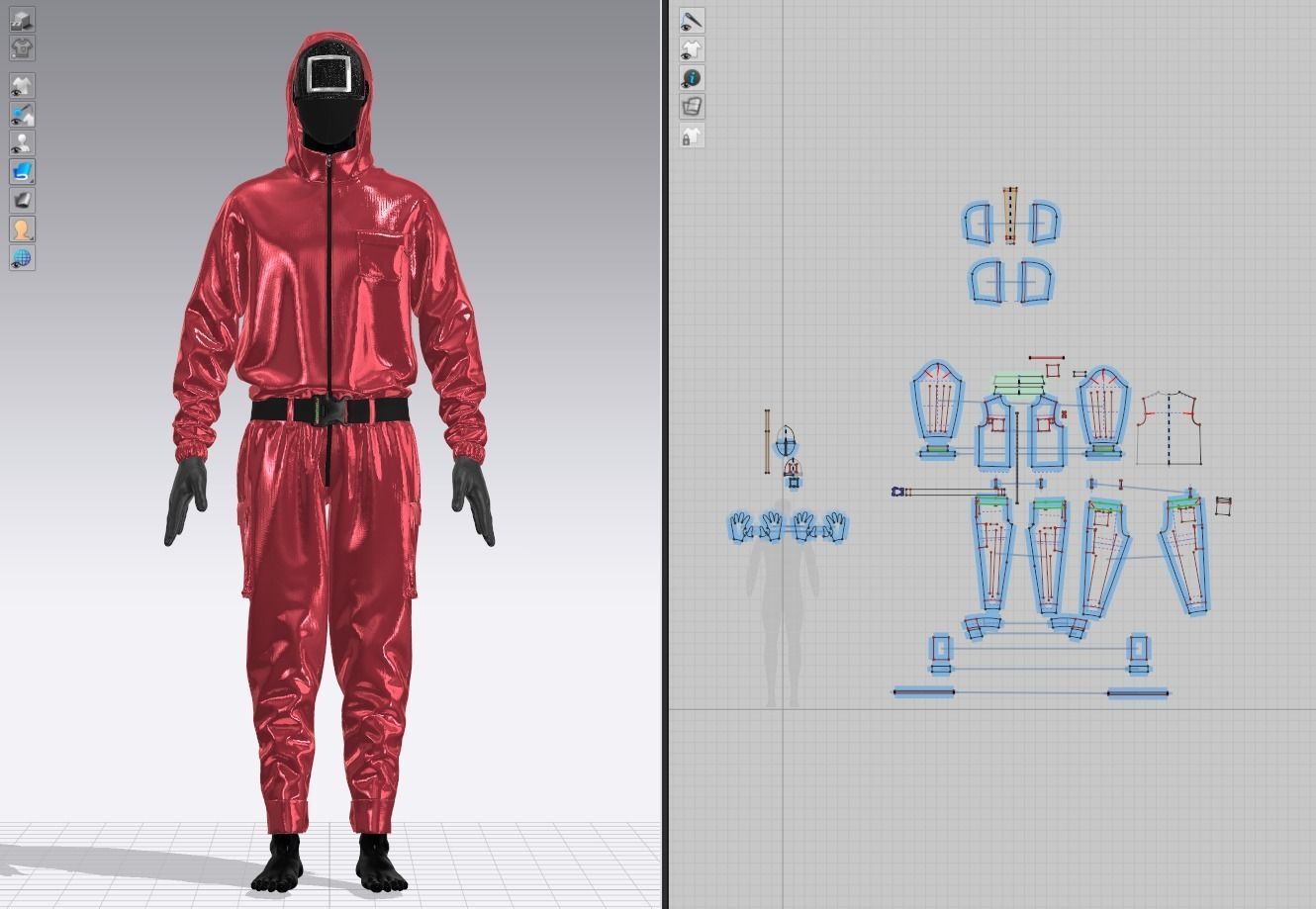Select the avatar's right-side black glove in 3D view

pyautogui.click(x=473, y=500)
